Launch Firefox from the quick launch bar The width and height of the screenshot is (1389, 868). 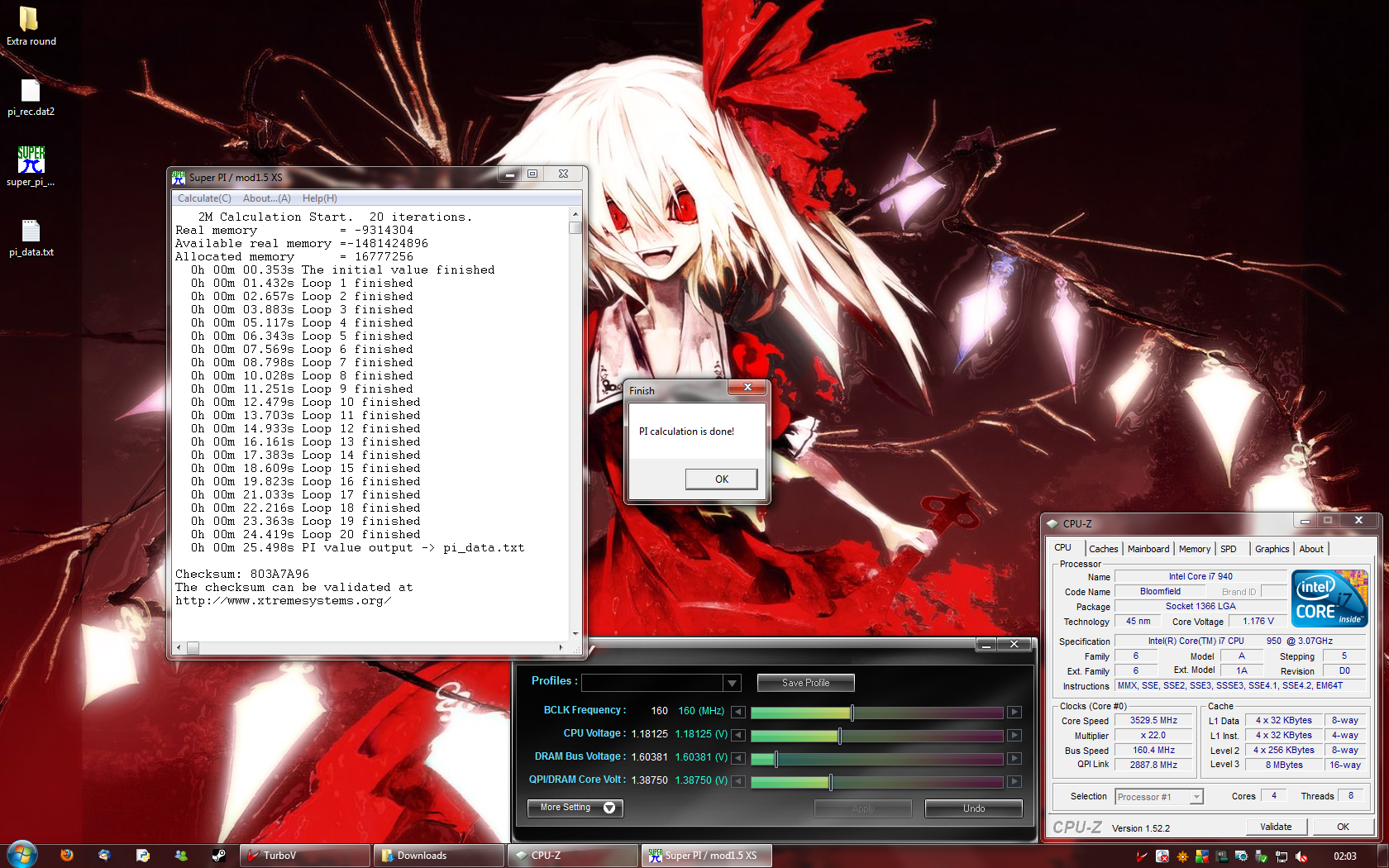[x=67, y=856]
